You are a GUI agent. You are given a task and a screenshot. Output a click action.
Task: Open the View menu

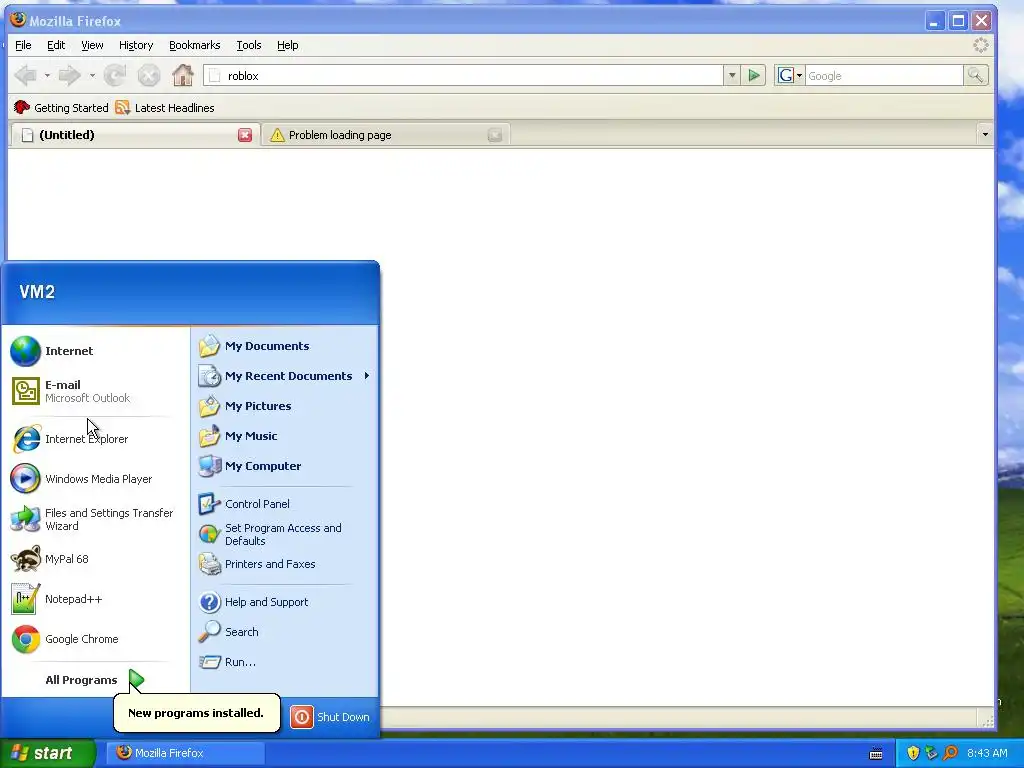(x=92, y=45)
